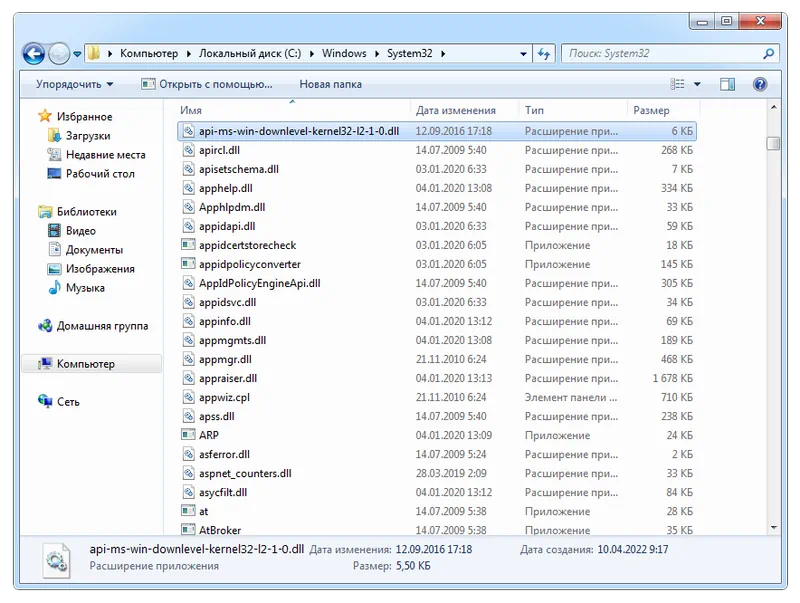Toggle the preview pane icon
Viewport: 800px width, 603px height.
727,85
